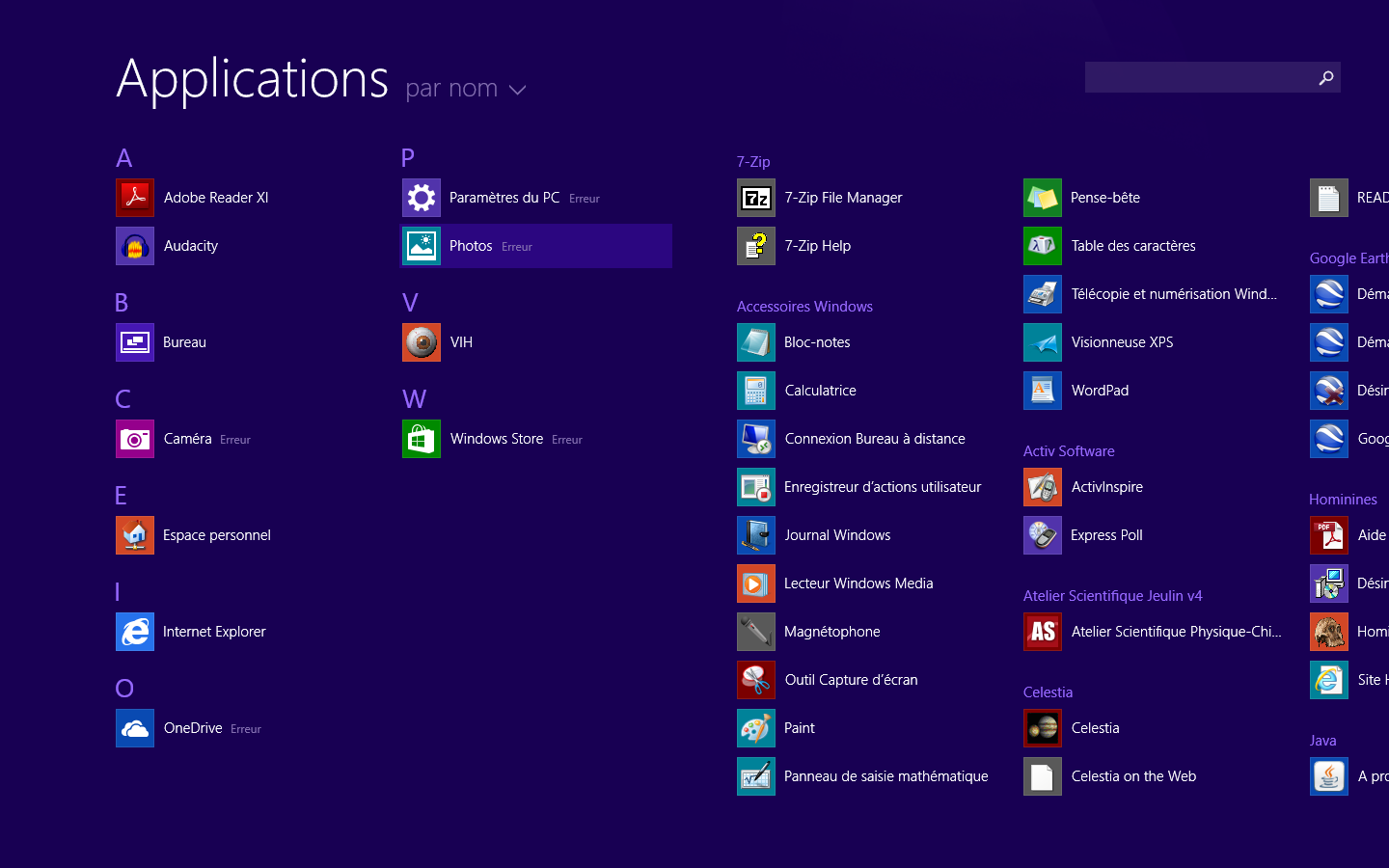Launch Télécopie et numérisation Windows icon
This screenshot has height=868, width=1389.
[x=1043, y=294]
